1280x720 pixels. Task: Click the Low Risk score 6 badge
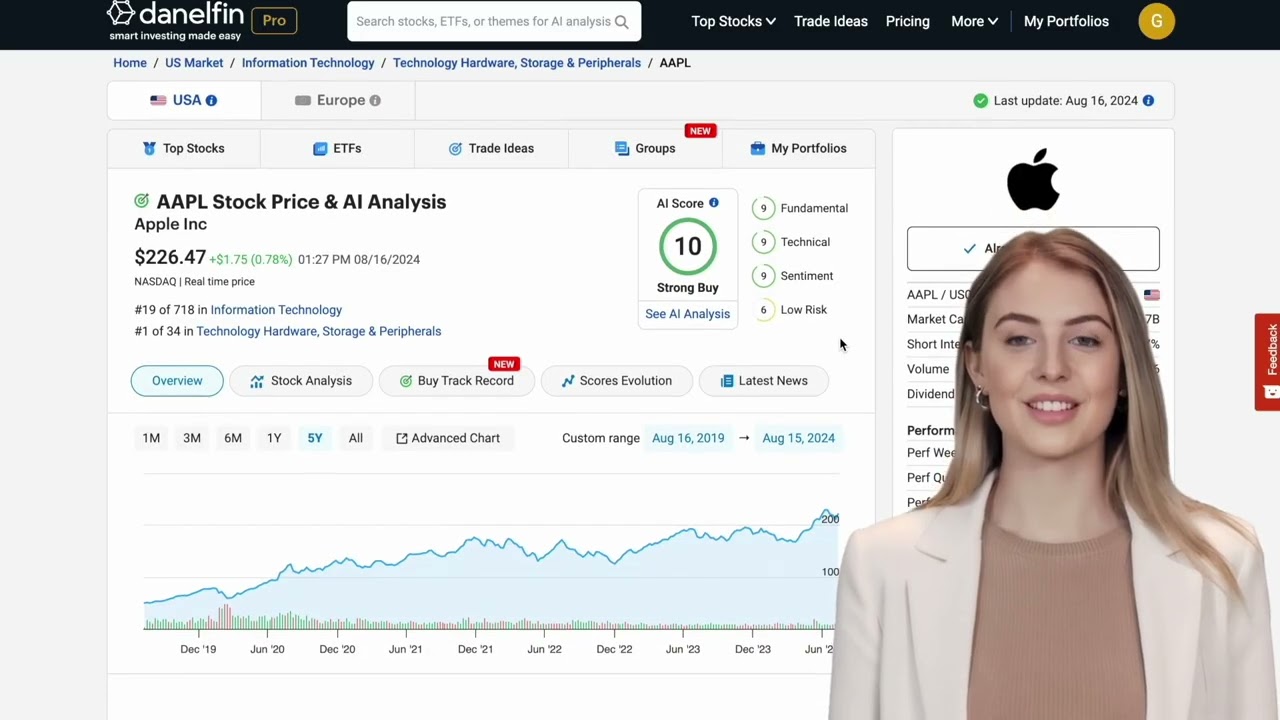tap(763, 310)
